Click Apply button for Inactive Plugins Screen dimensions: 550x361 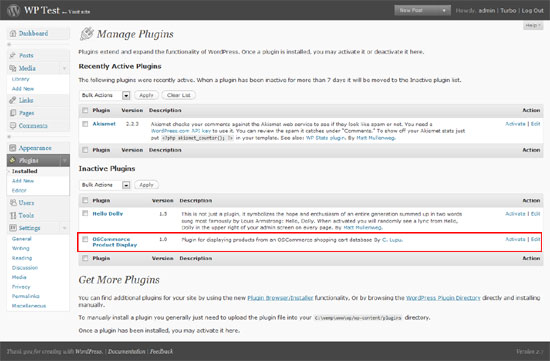146,185
